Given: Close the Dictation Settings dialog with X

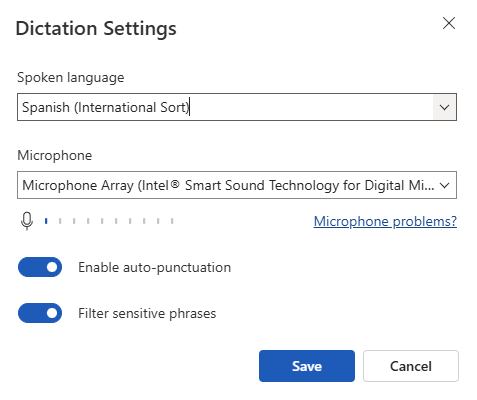Looking at the screenshot, I should point(449,23).
